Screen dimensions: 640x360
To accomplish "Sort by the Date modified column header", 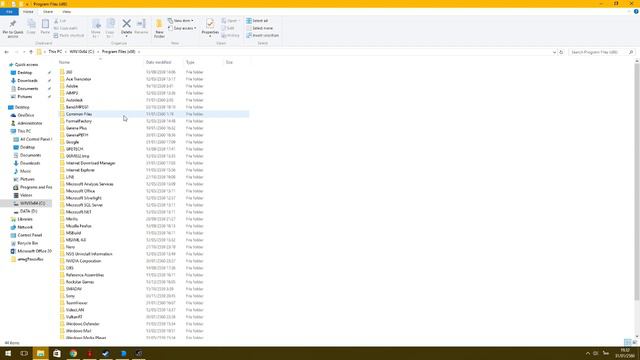I will coord(164,62).
